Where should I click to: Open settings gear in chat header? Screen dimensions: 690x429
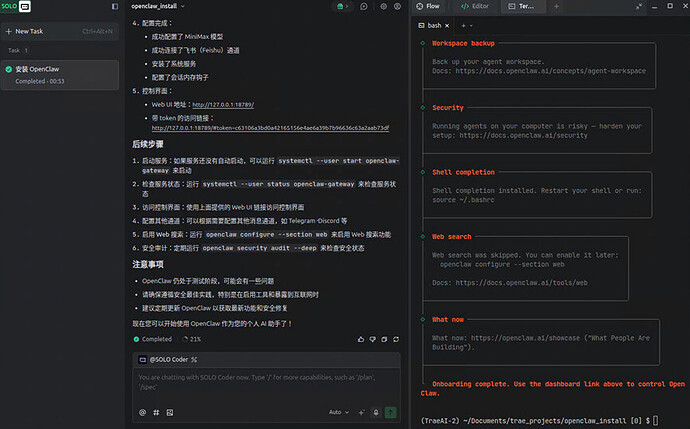point(384,7)
